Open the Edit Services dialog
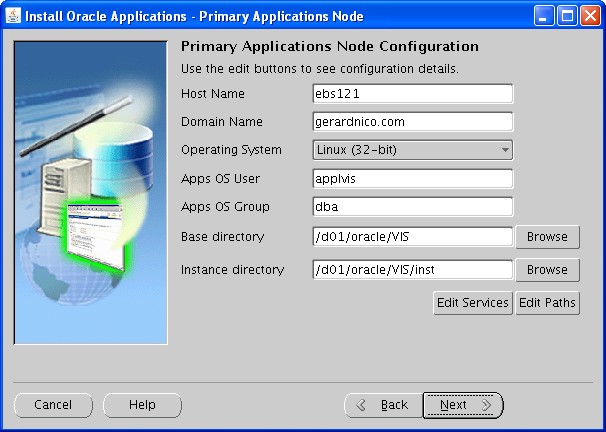Viewport: 606px width, 432px height. 473,303
